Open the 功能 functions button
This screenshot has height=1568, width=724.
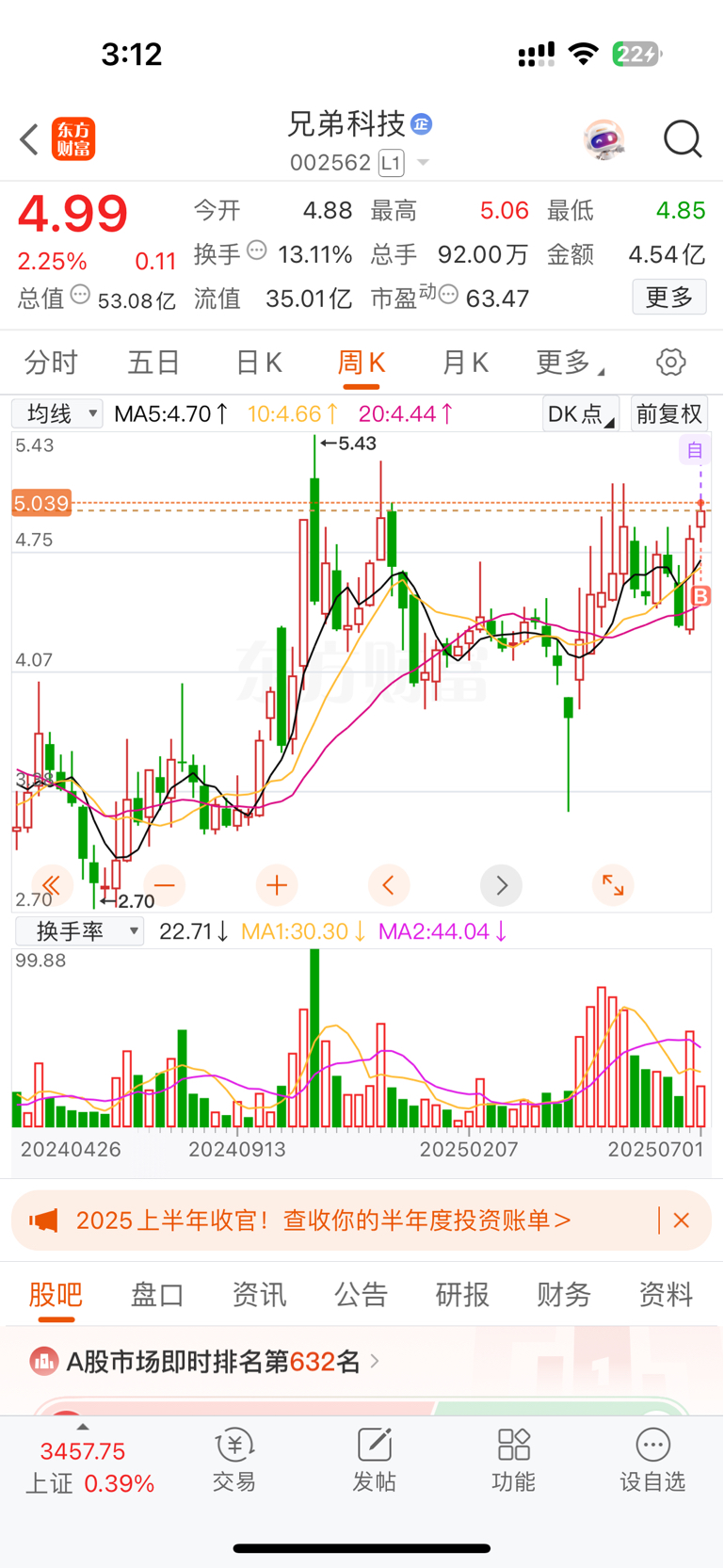pos(513,1460)
